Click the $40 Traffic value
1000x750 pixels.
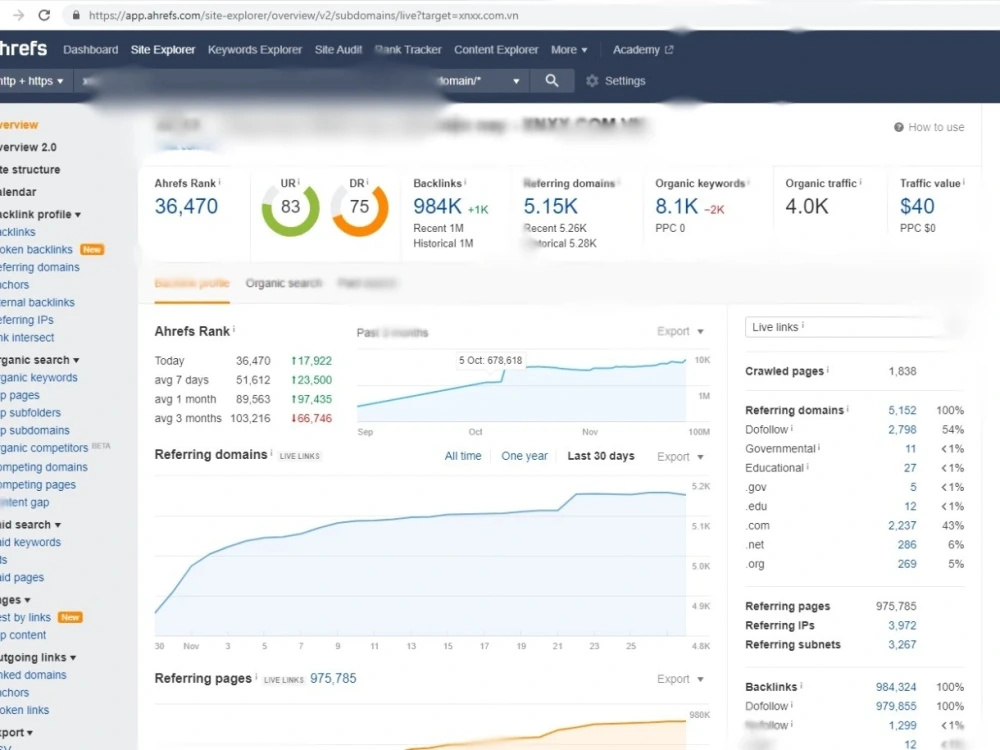917,207
